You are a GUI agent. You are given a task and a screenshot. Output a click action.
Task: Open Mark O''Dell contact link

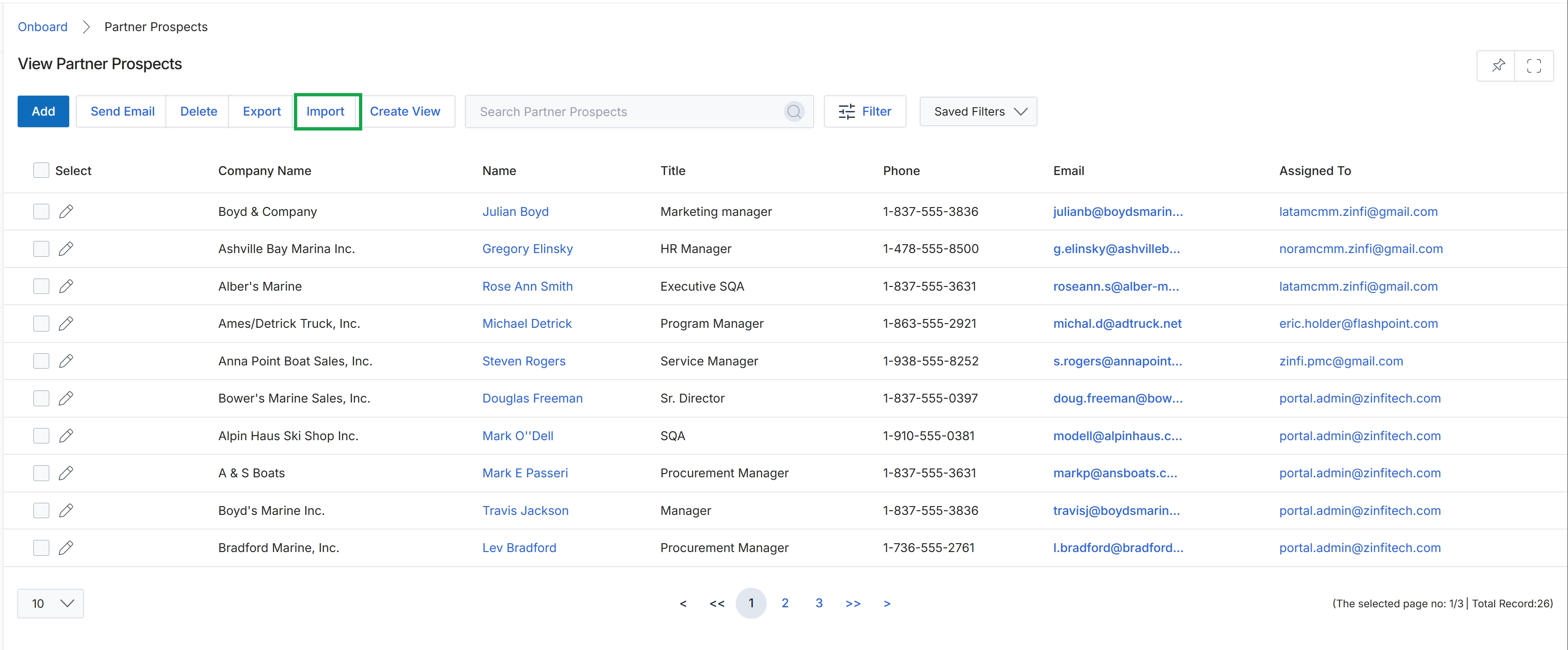point(518,436)
